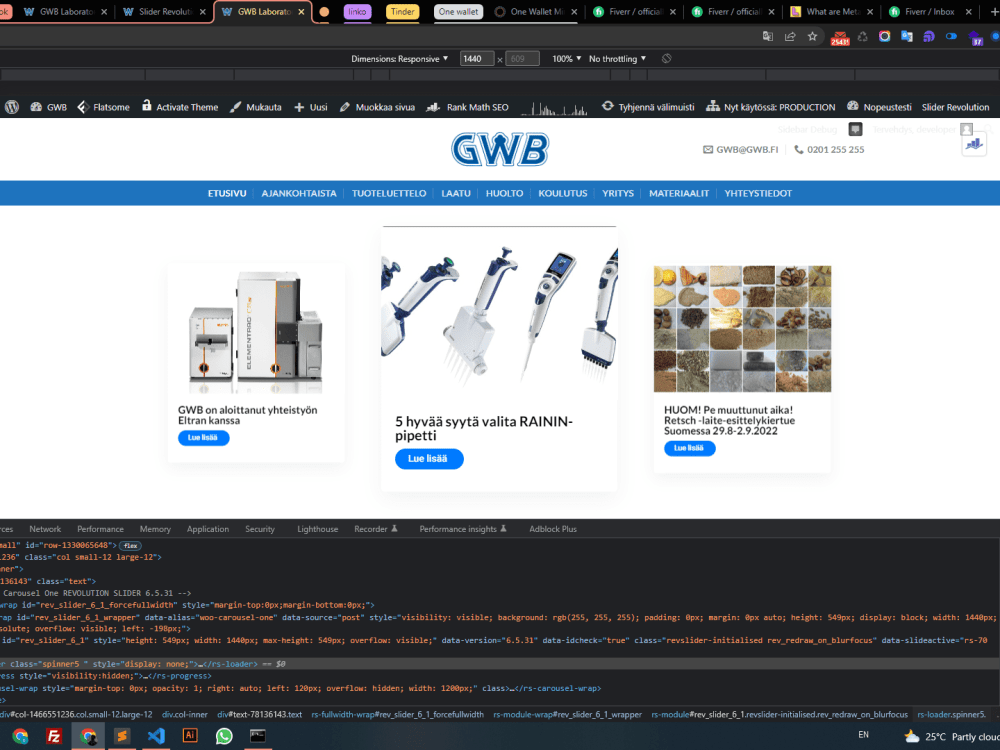Open FileZilla from the taskbar
The height and width of the screenshot is (750, 1000).
54,736
